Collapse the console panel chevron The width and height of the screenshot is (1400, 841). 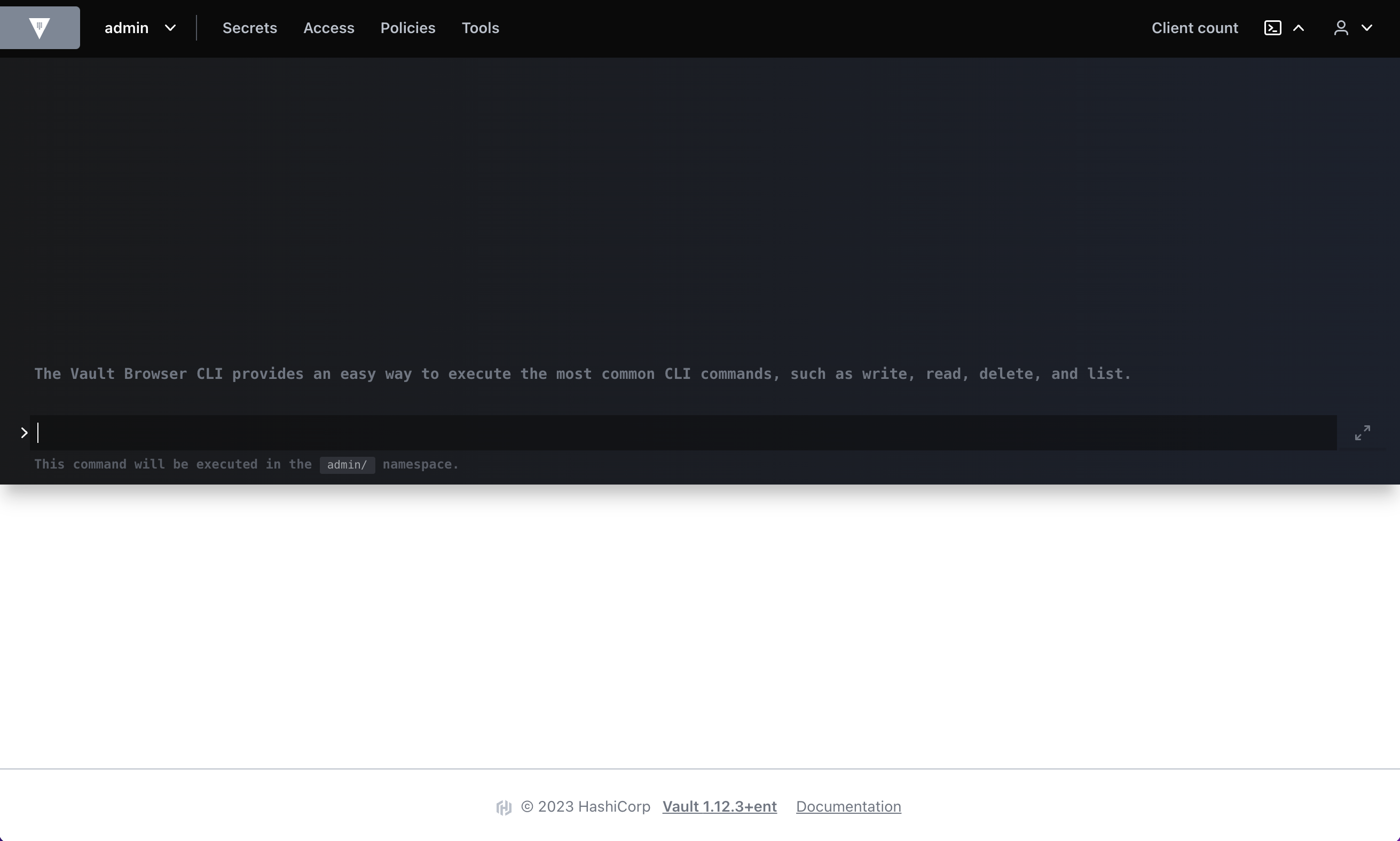1299,28
